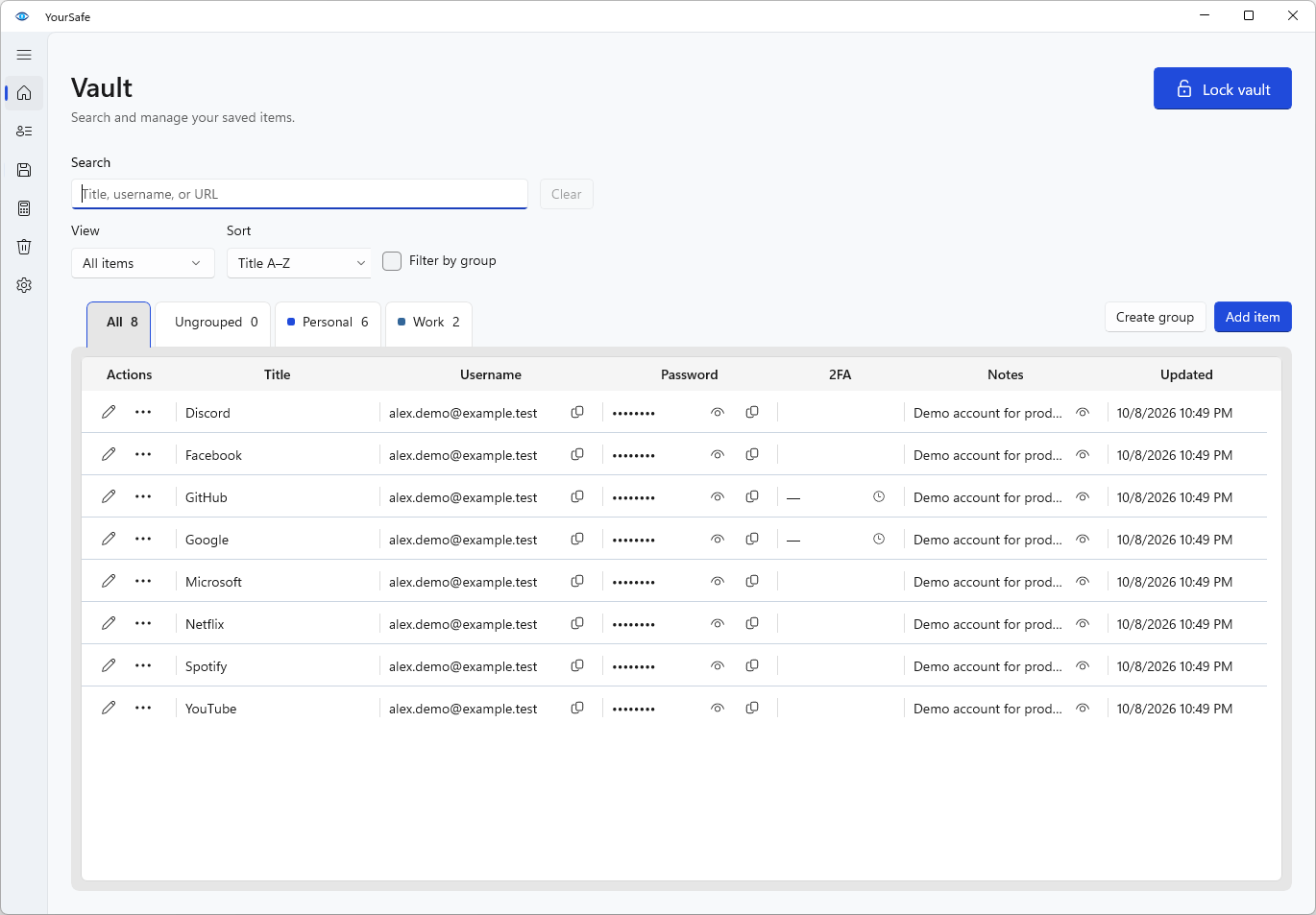Click the Create group button

tap(1156, 317)
